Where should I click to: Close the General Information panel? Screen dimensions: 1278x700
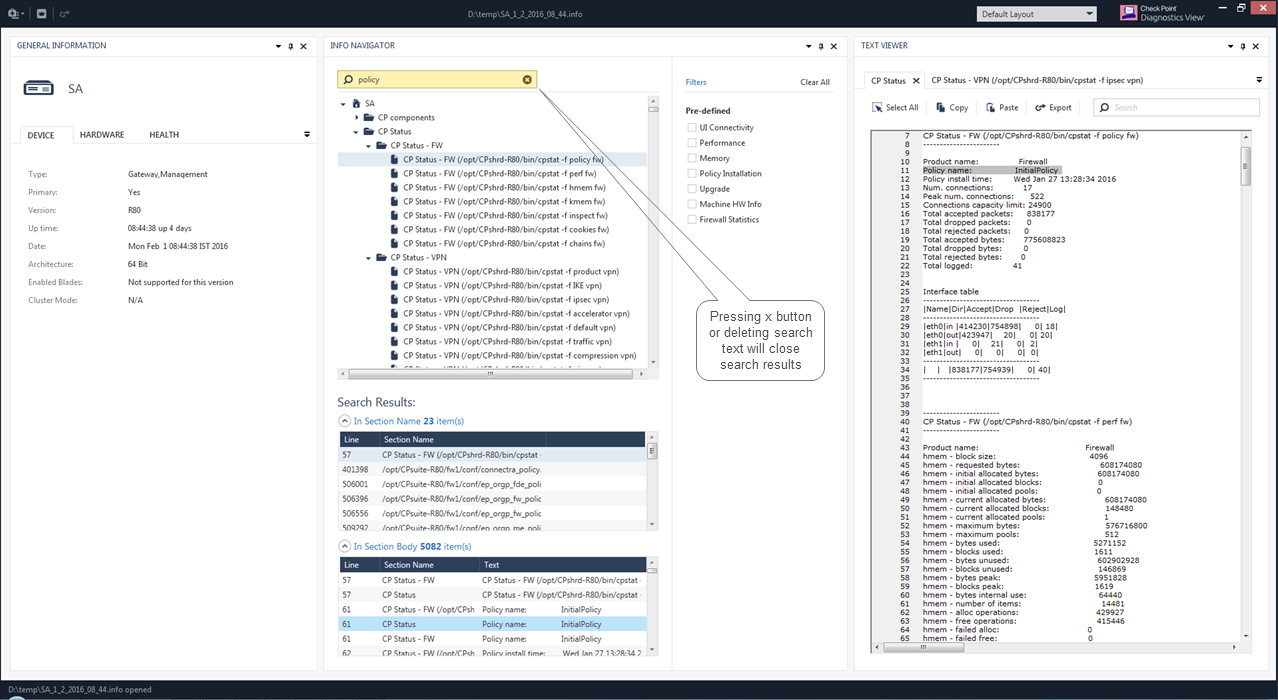tap(304, 46)
